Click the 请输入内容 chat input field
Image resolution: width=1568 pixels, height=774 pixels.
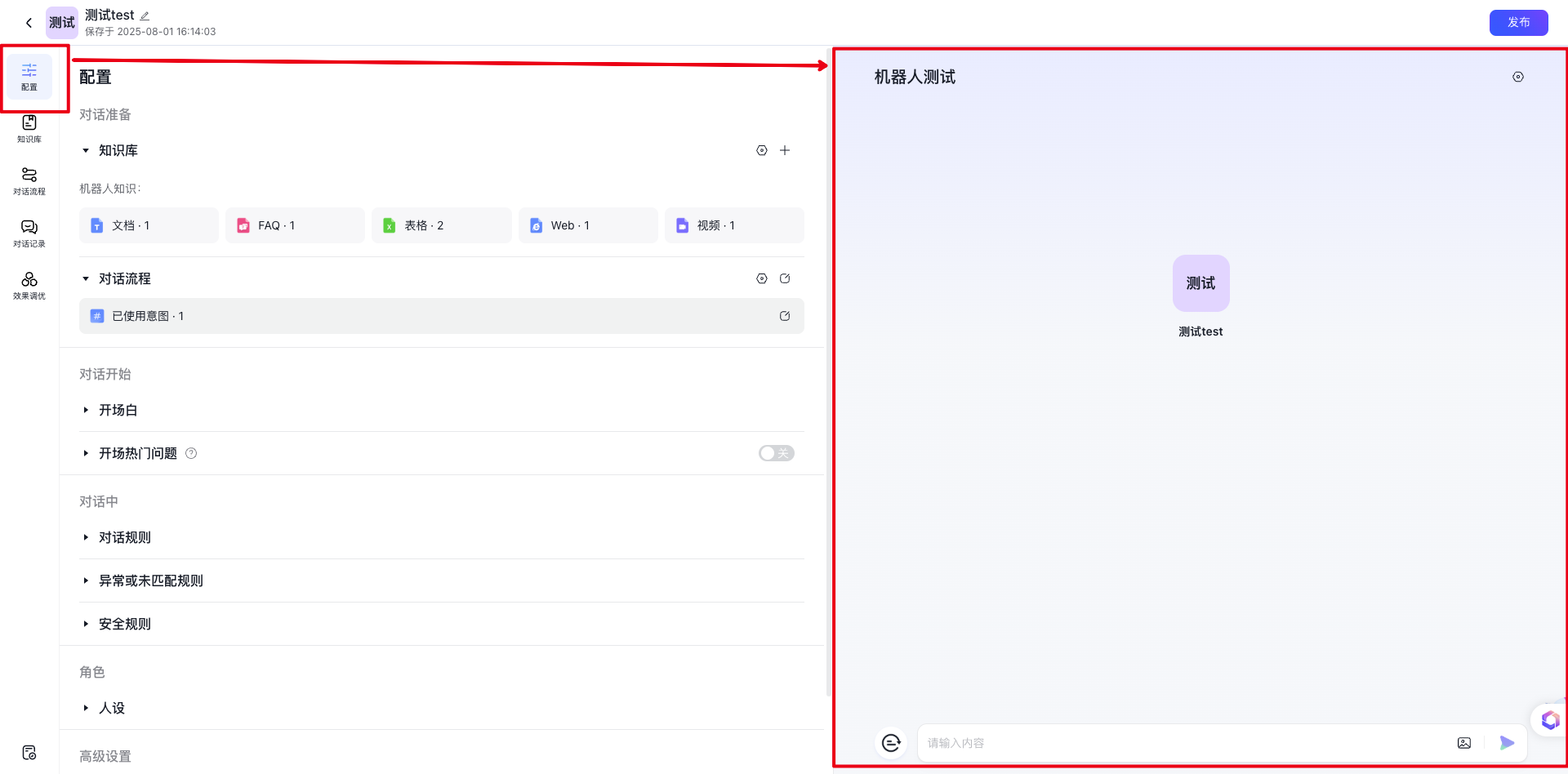pos(1184,743)
